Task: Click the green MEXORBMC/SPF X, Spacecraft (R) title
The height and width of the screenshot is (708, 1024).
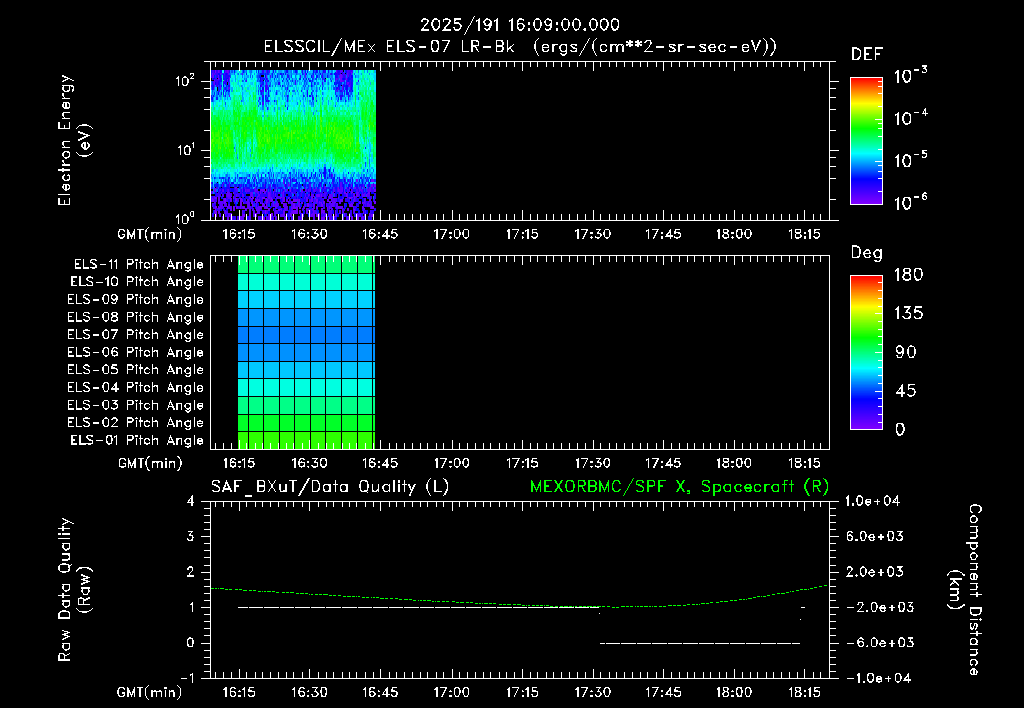Action: point(679,487)
